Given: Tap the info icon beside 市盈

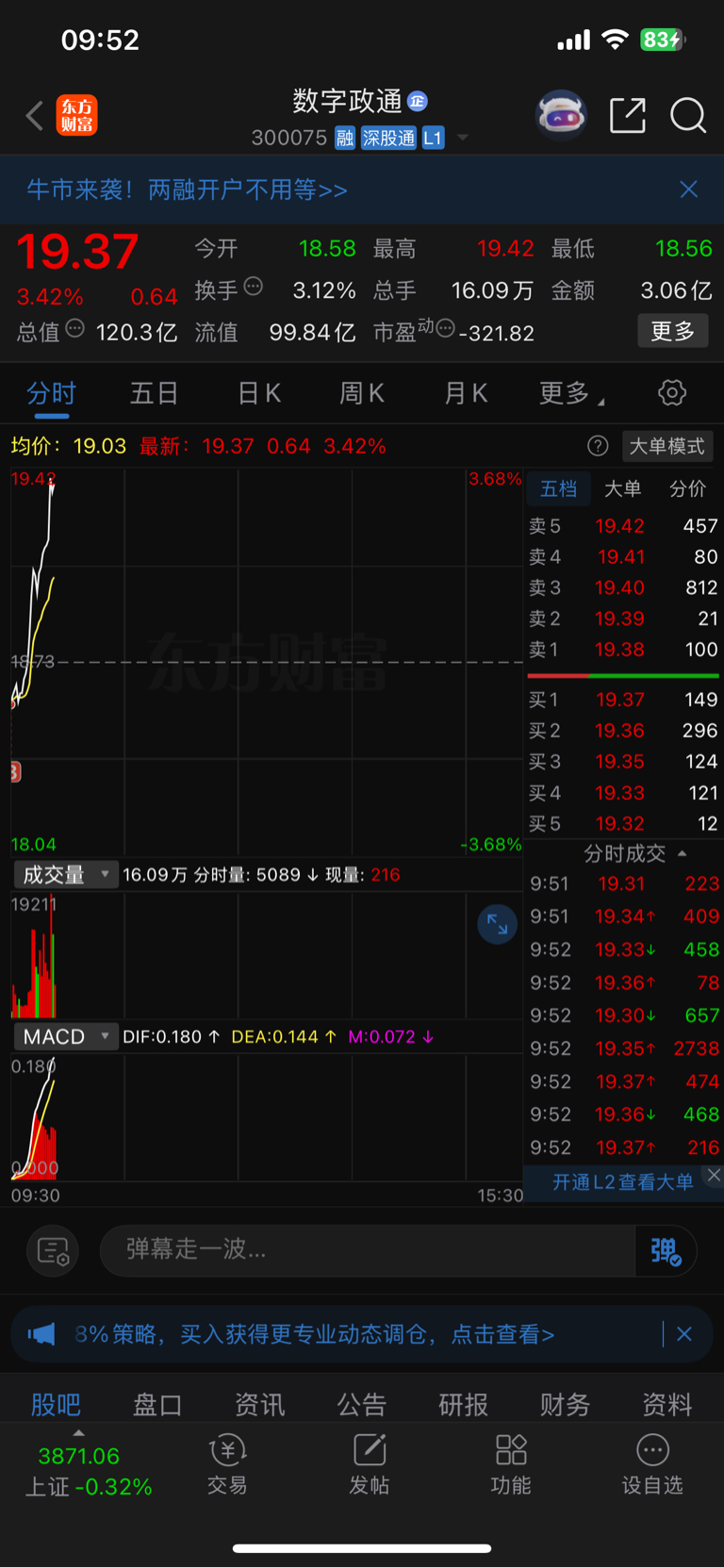Looking at the screenshot, I should [x=446, y=328].
